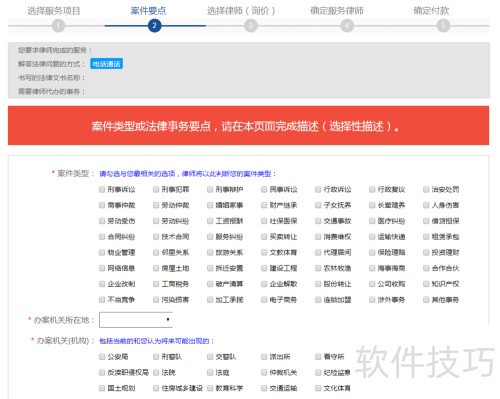Enable the 看守所 checkbox
500x399 pixels.
[x=318, y=357]
